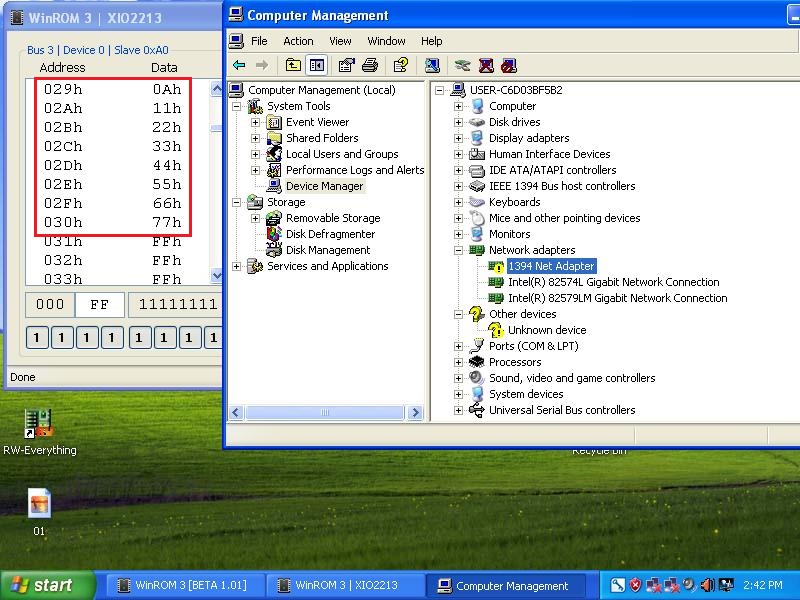Open the View menu
Image resolution: width=800 pixels, height=600 pixels.
[340, 41]
